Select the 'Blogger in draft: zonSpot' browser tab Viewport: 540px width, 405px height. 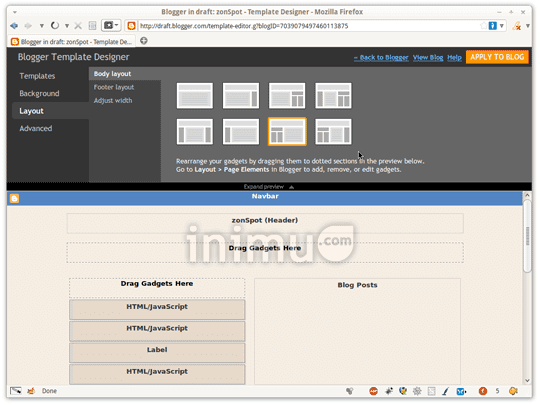72,42
